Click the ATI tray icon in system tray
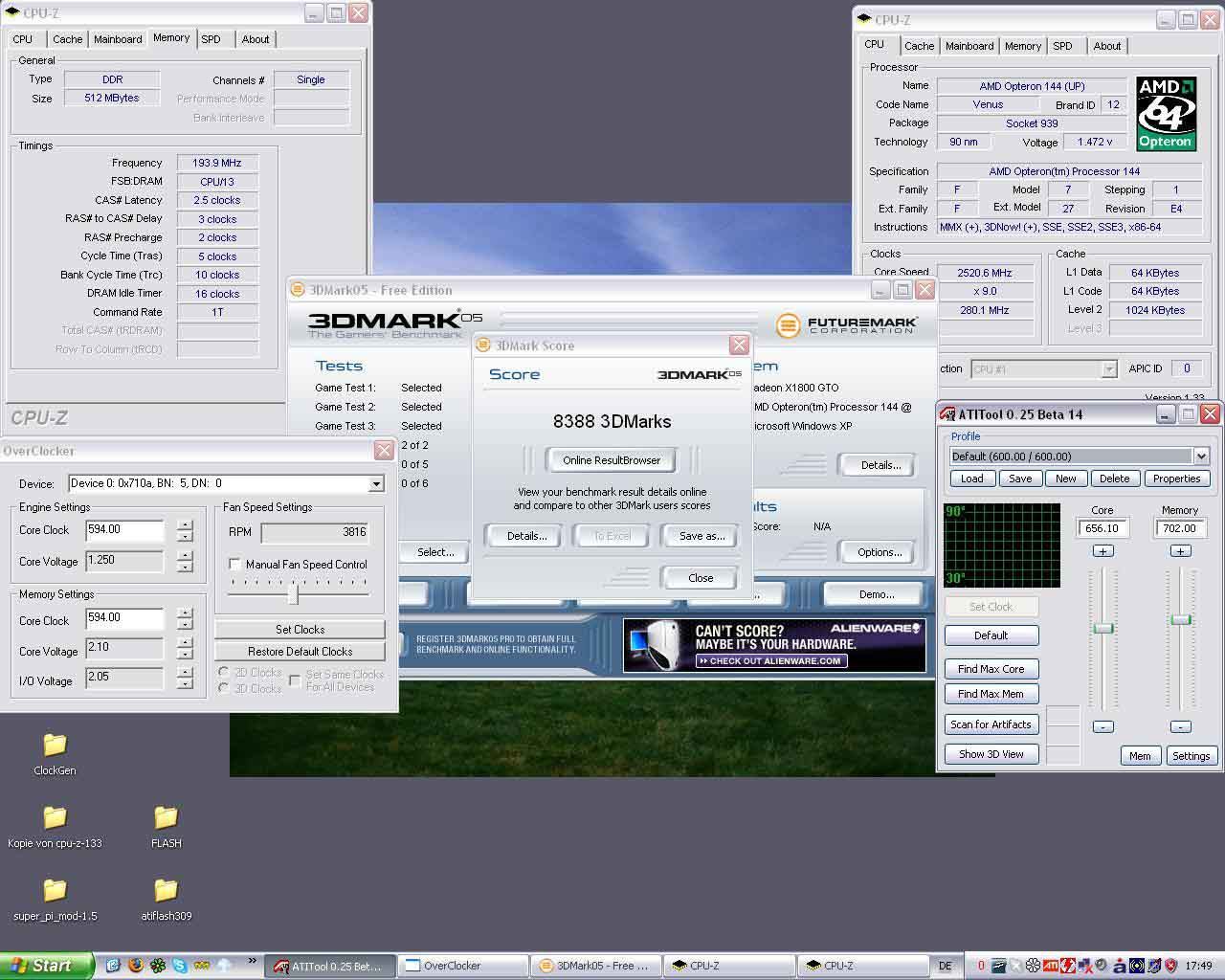This screenshot has height=980, width=1225. coord(1051,966)
